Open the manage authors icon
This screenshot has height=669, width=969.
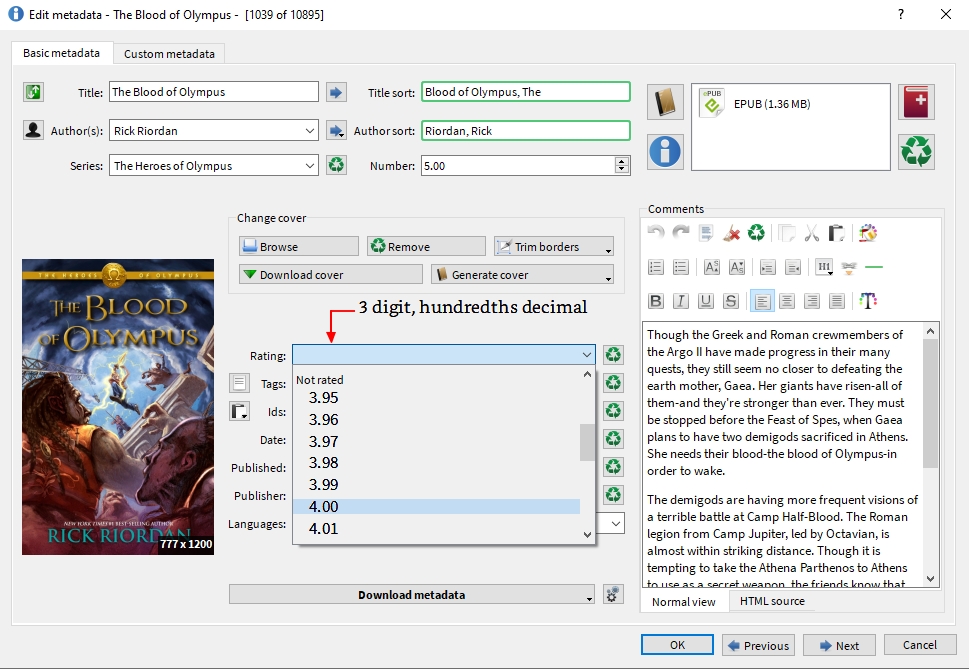(33, 130)
